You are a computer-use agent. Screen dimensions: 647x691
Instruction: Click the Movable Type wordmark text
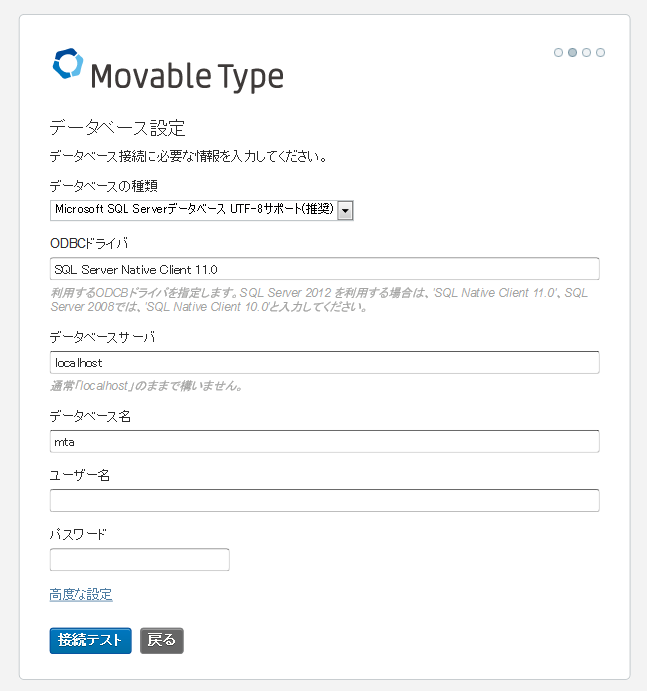[187, 77]
